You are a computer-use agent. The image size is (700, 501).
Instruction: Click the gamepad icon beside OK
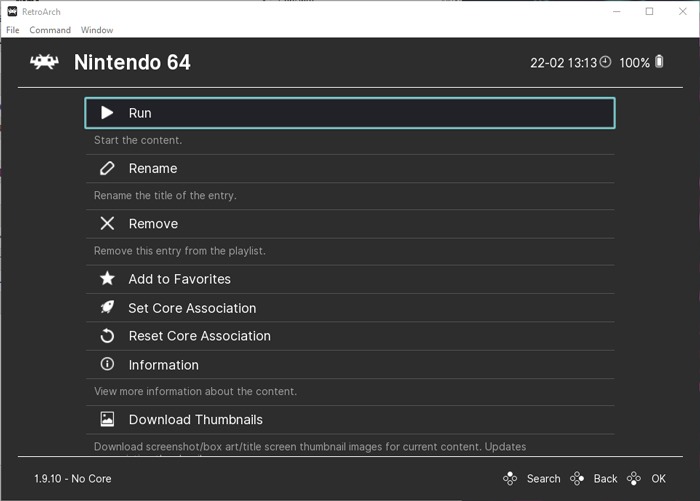(x=634, y=478)
